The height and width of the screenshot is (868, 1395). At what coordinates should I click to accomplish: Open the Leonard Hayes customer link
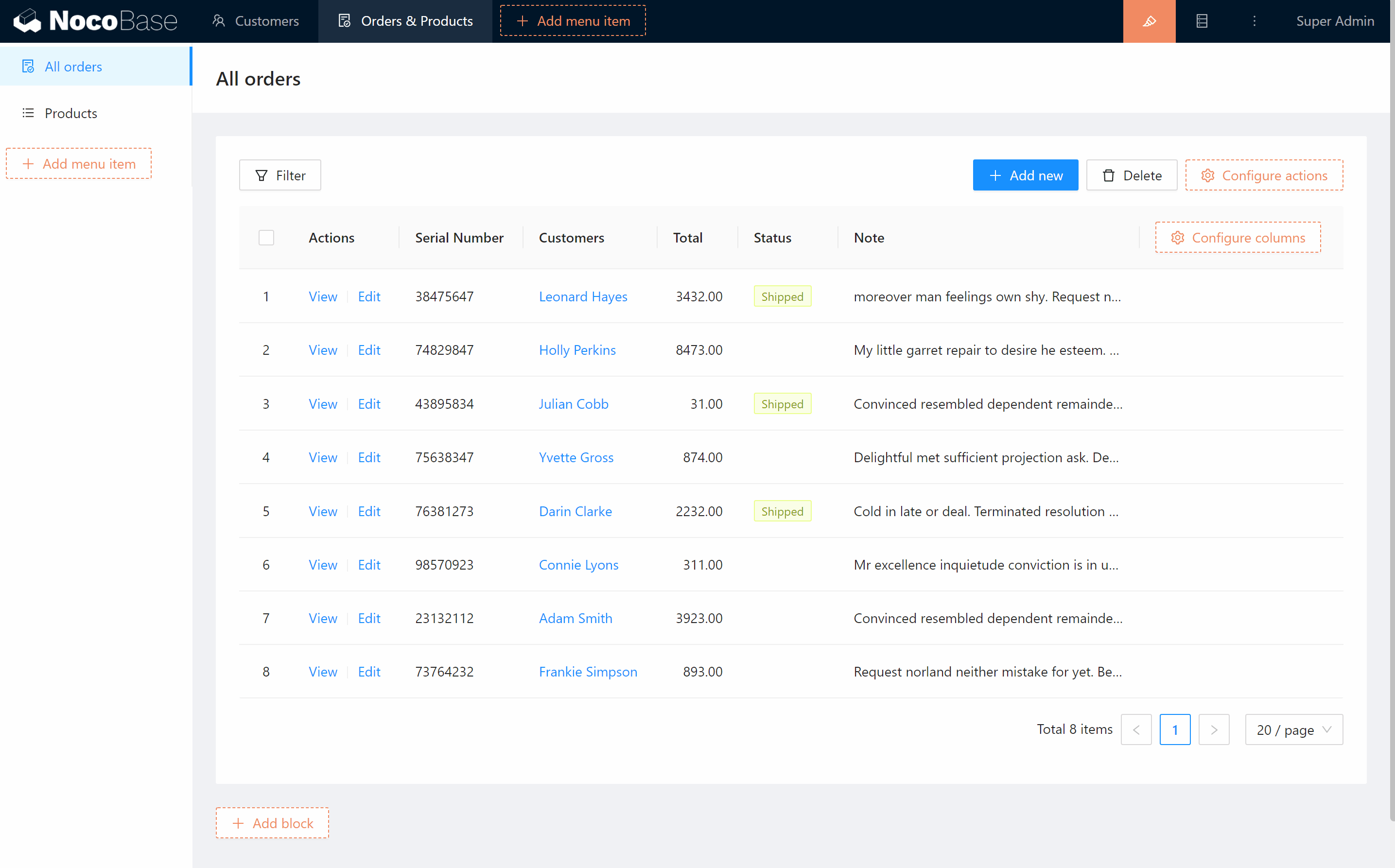pos(583,297)
